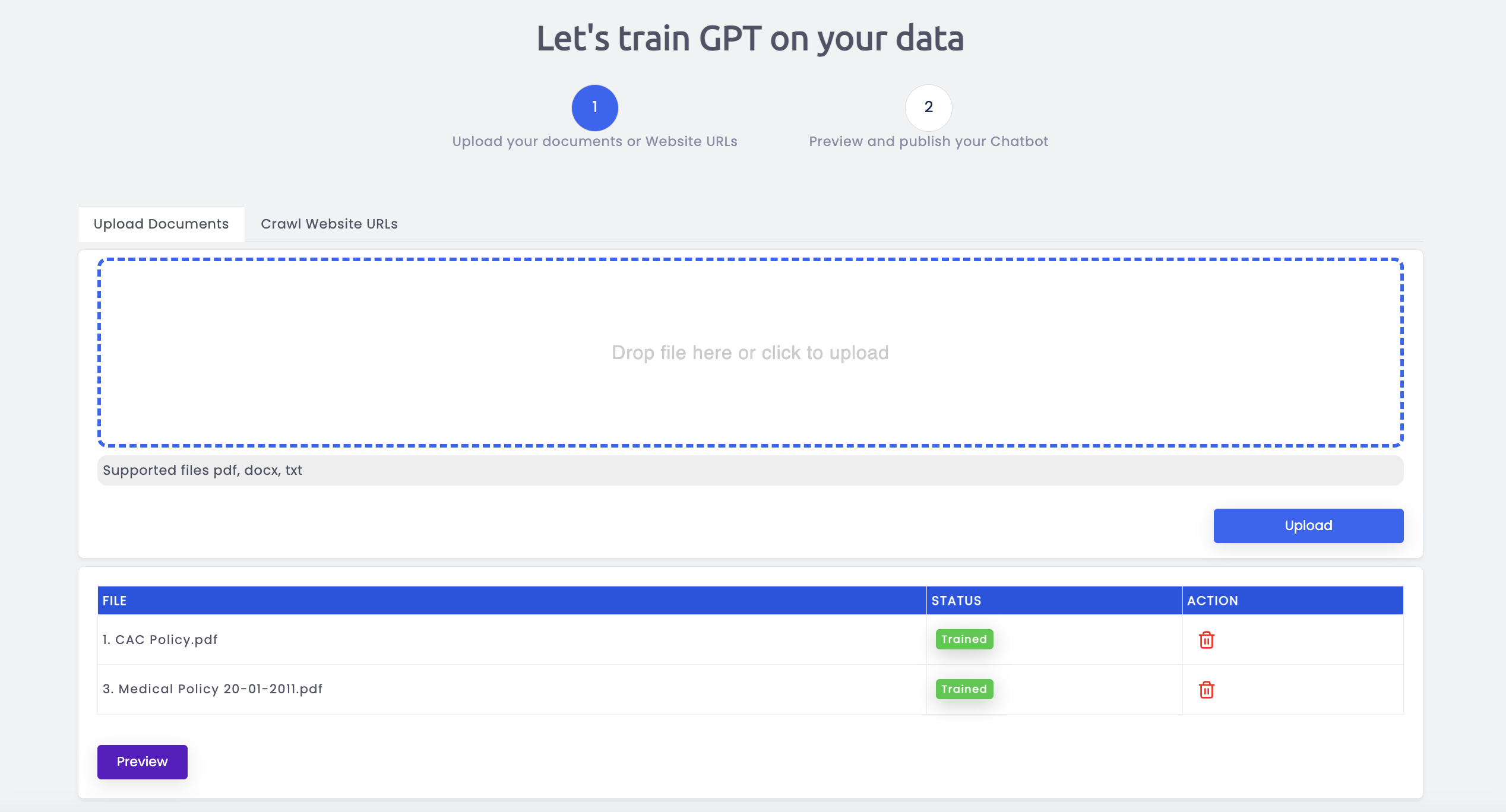Viewport: 1506px width, 812px height.
Task: Switch to Crawl Website URLs tab
Action: 329,224
